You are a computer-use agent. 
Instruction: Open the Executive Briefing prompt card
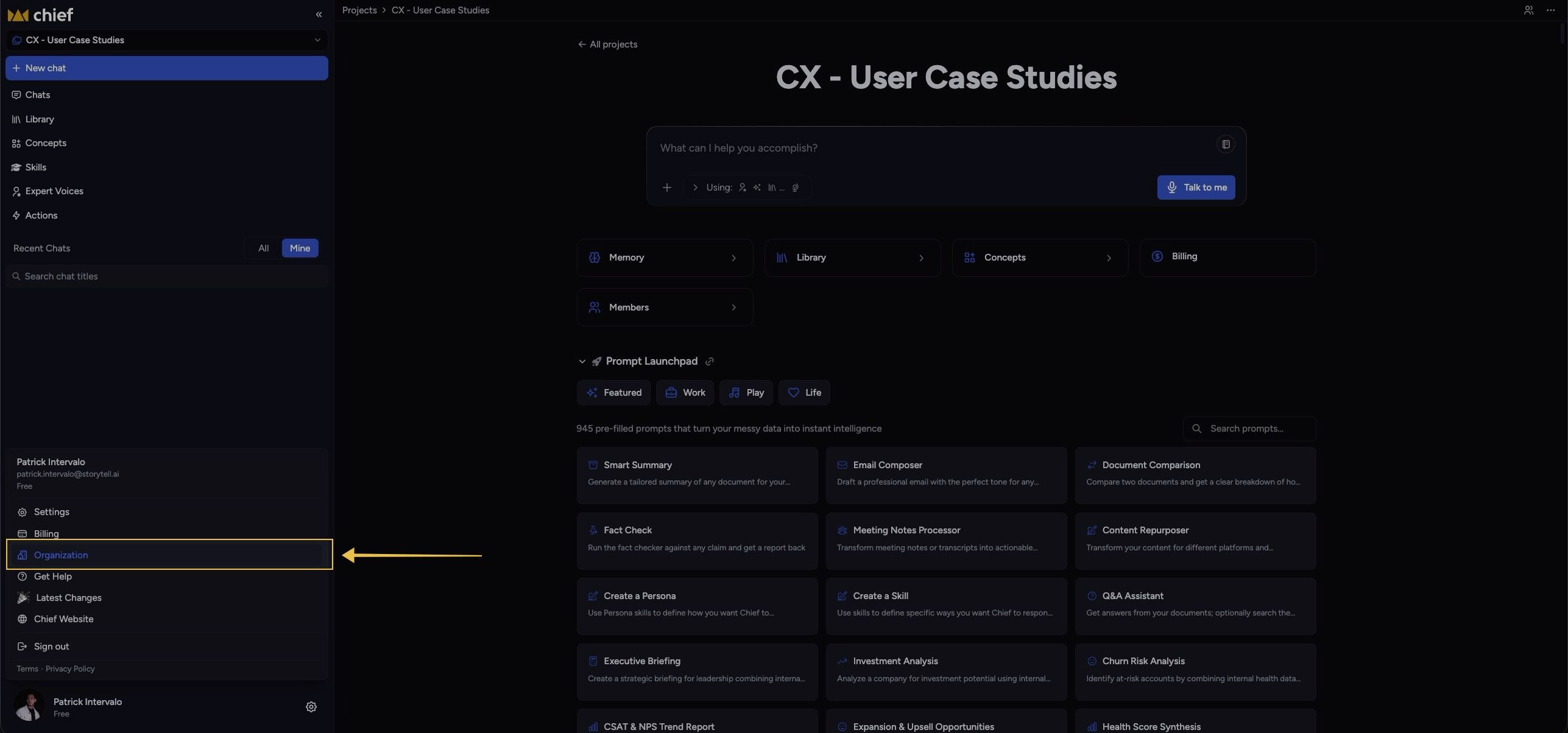point(697,672)
